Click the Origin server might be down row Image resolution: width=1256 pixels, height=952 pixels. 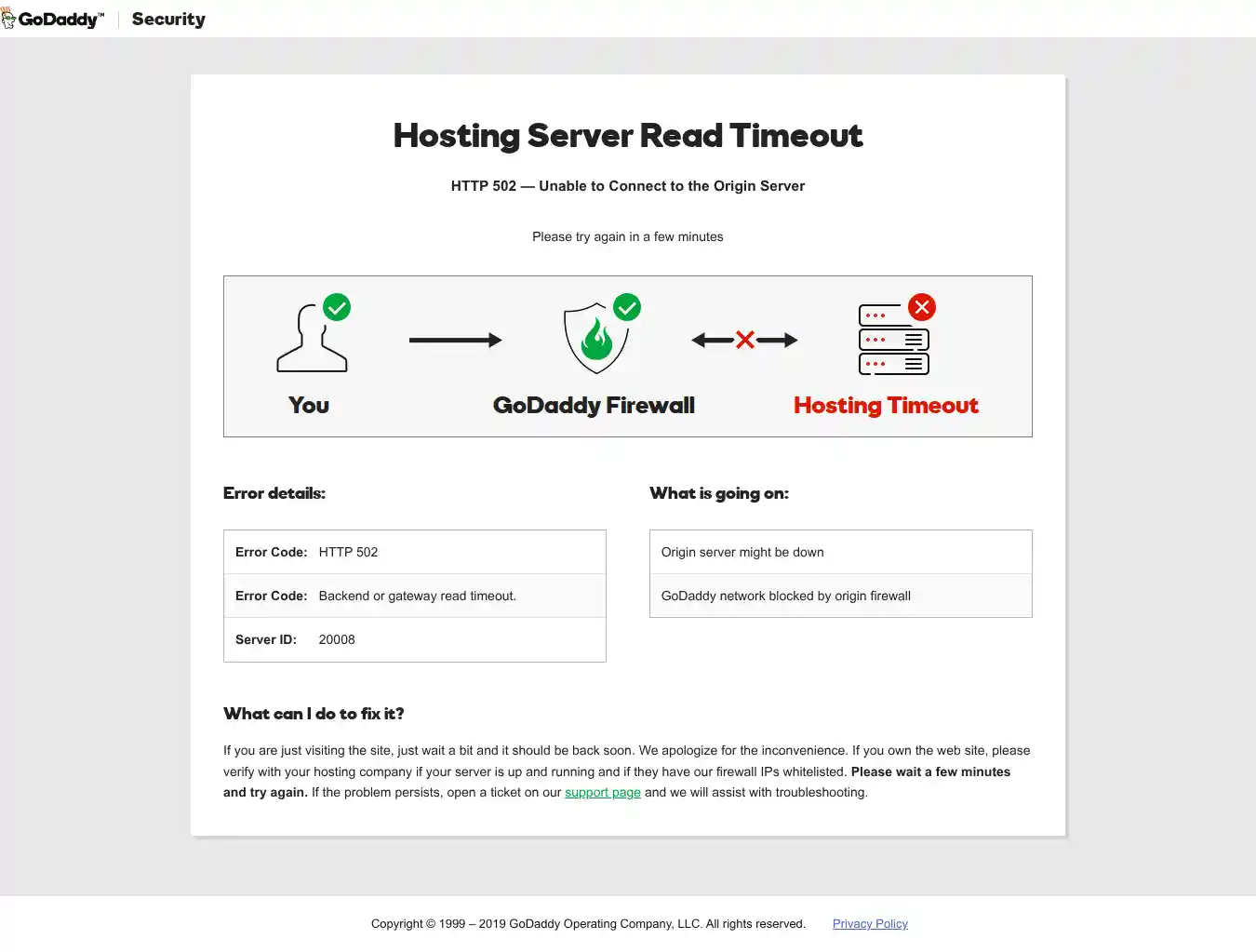[840, 552]
